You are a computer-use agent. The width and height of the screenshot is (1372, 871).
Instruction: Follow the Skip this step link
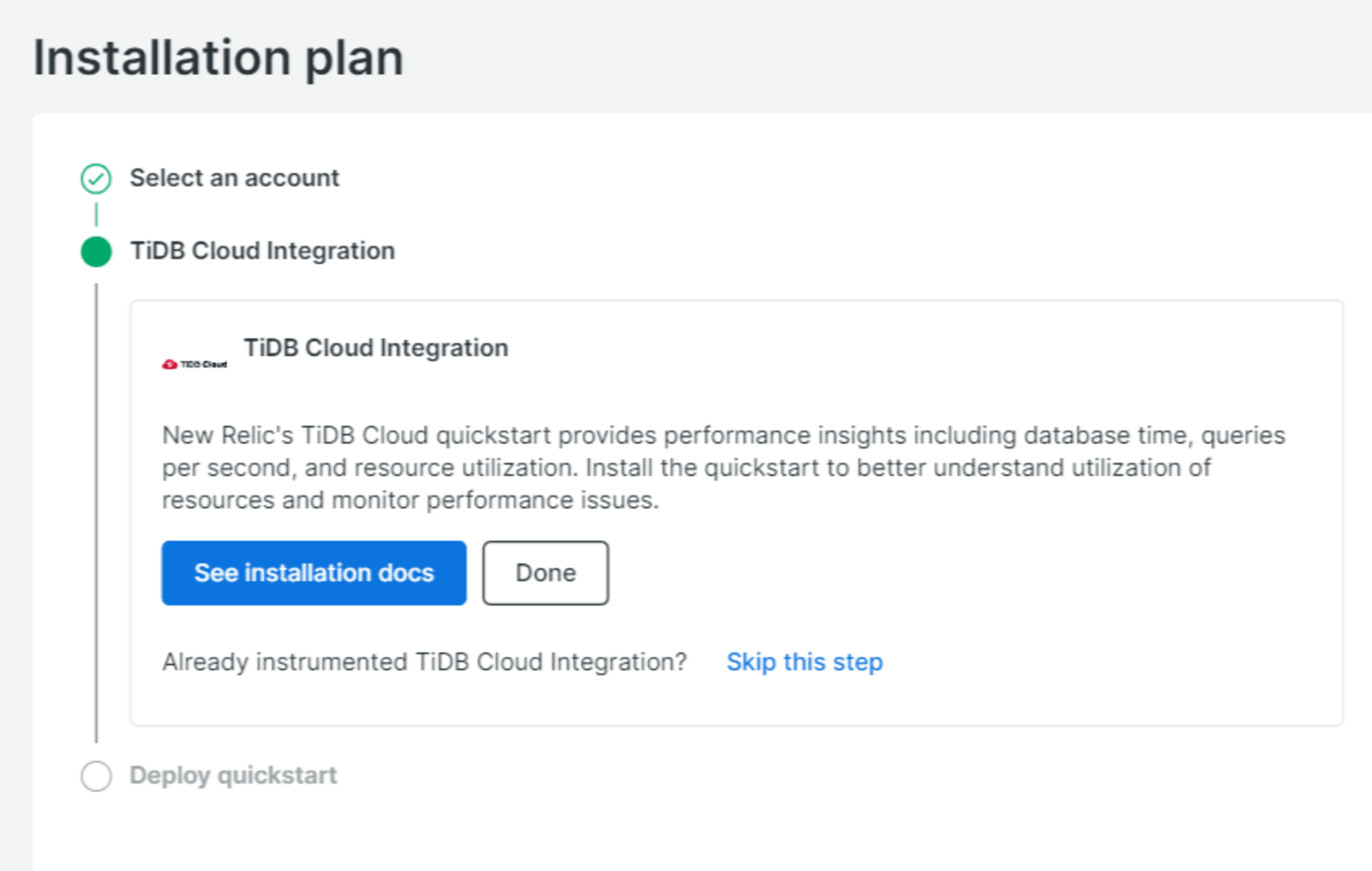(805, 663)
